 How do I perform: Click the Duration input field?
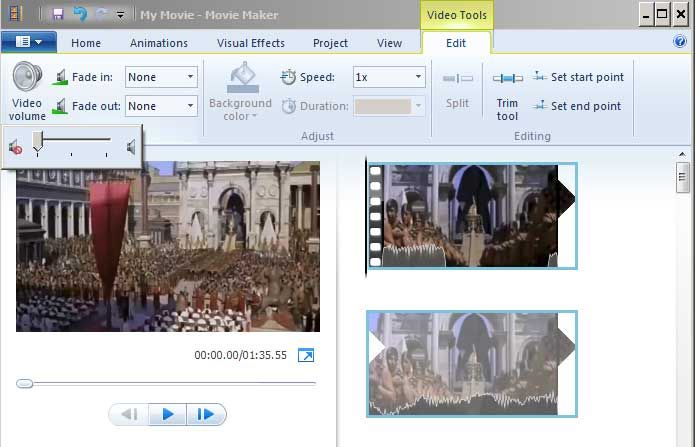[x=383, y=106]
